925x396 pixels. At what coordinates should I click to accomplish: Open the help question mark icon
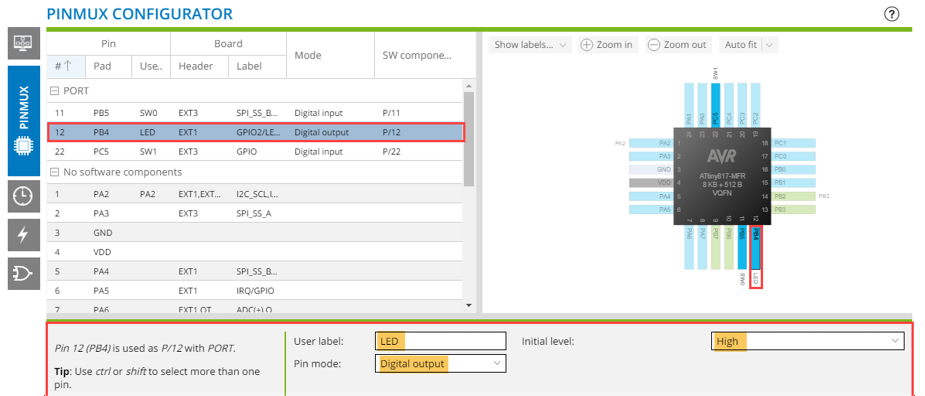[892, 14]
